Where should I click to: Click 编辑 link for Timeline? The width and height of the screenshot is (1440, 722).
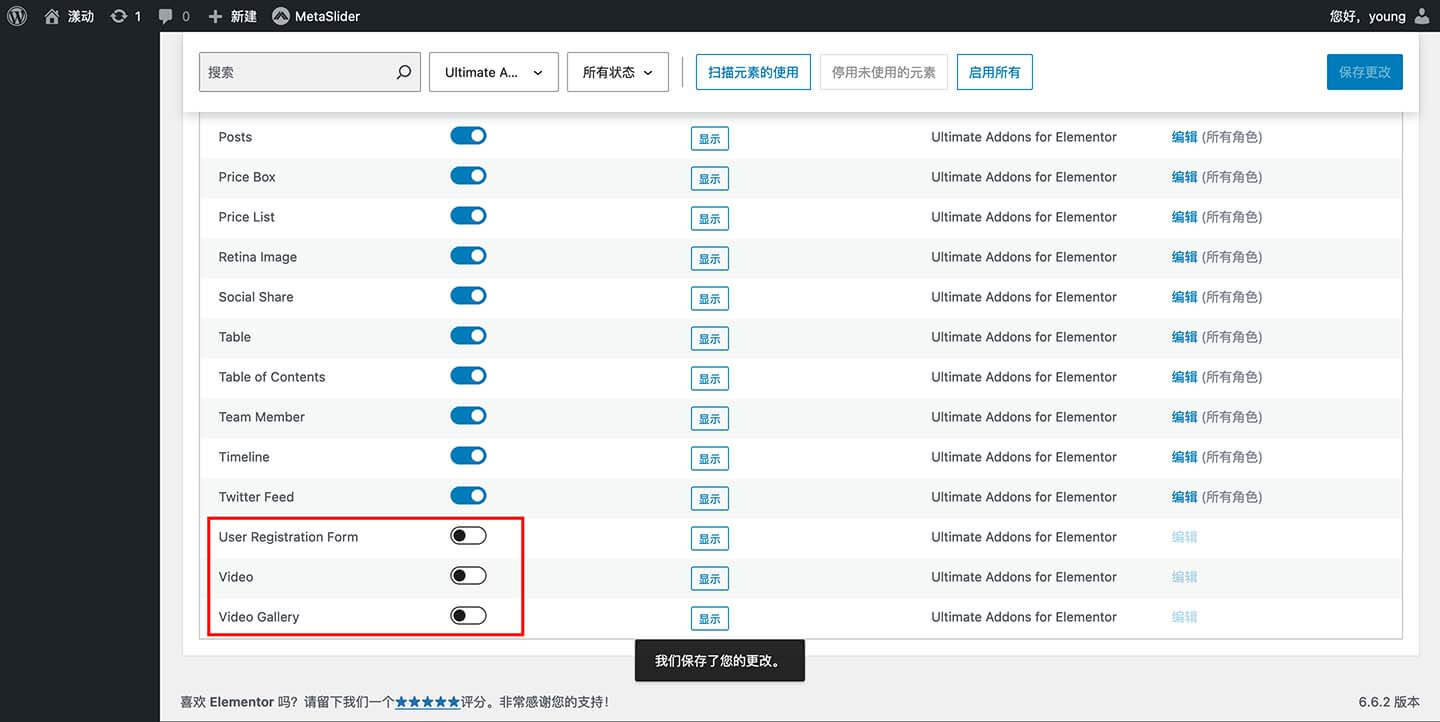tap(1185, 457)
